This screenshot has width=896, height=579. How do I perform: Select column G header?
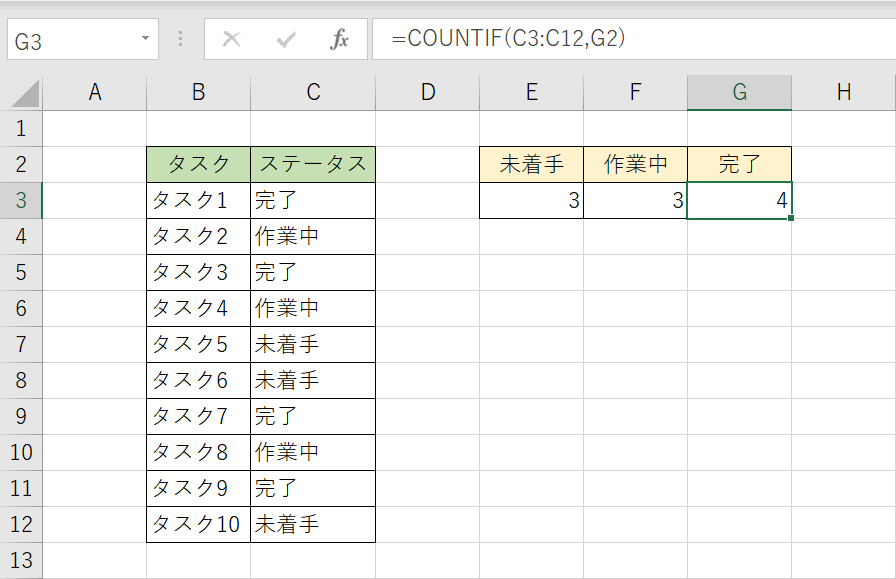[x=740, y=93]
